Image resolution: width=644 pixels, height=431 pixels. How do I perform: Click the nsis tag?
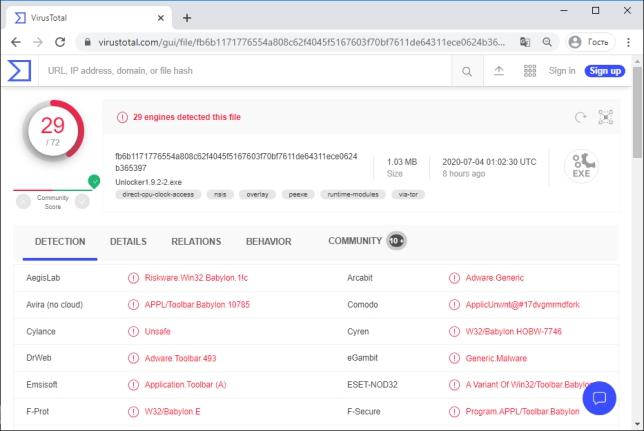pyautogui.click(x=220, y=194)
